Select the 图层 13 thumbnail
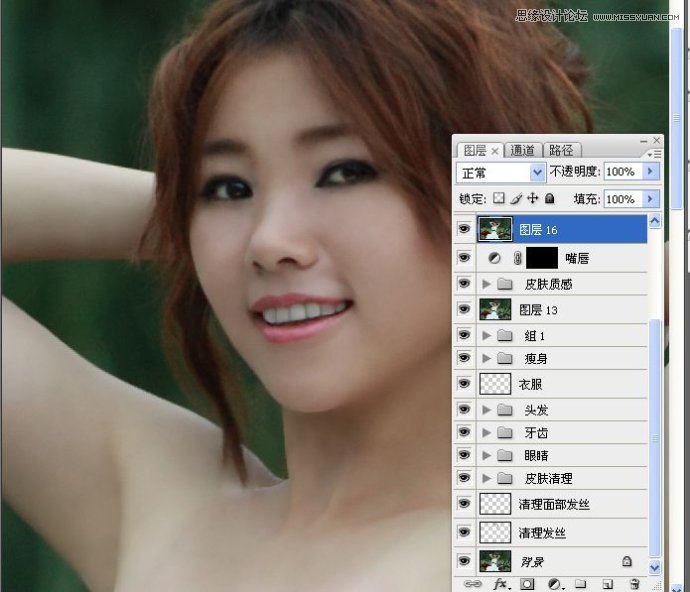This screenshot has height=592, width=690. pyautogui.click(x=495, y=309)
